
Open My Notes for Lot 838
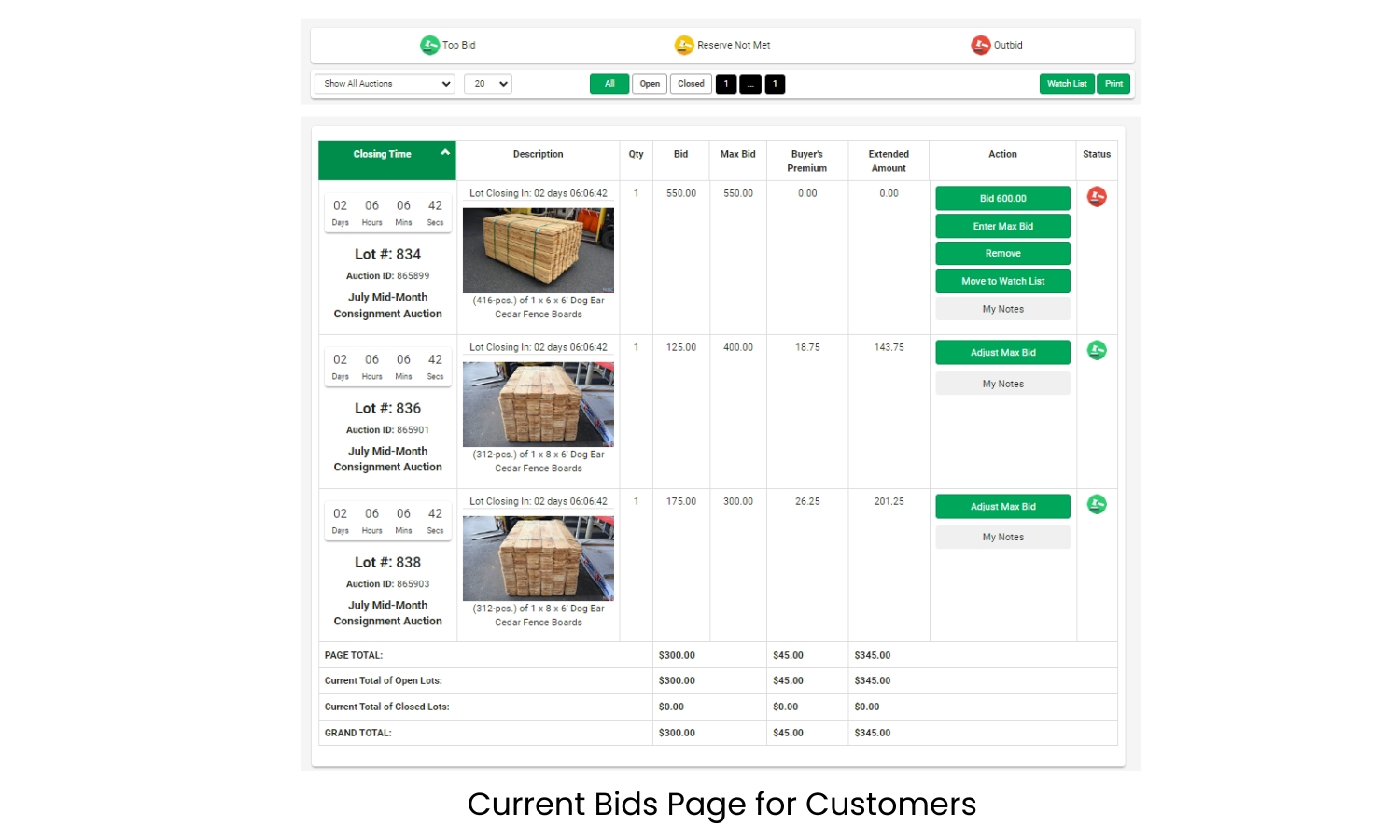(x=1003, y=537)
